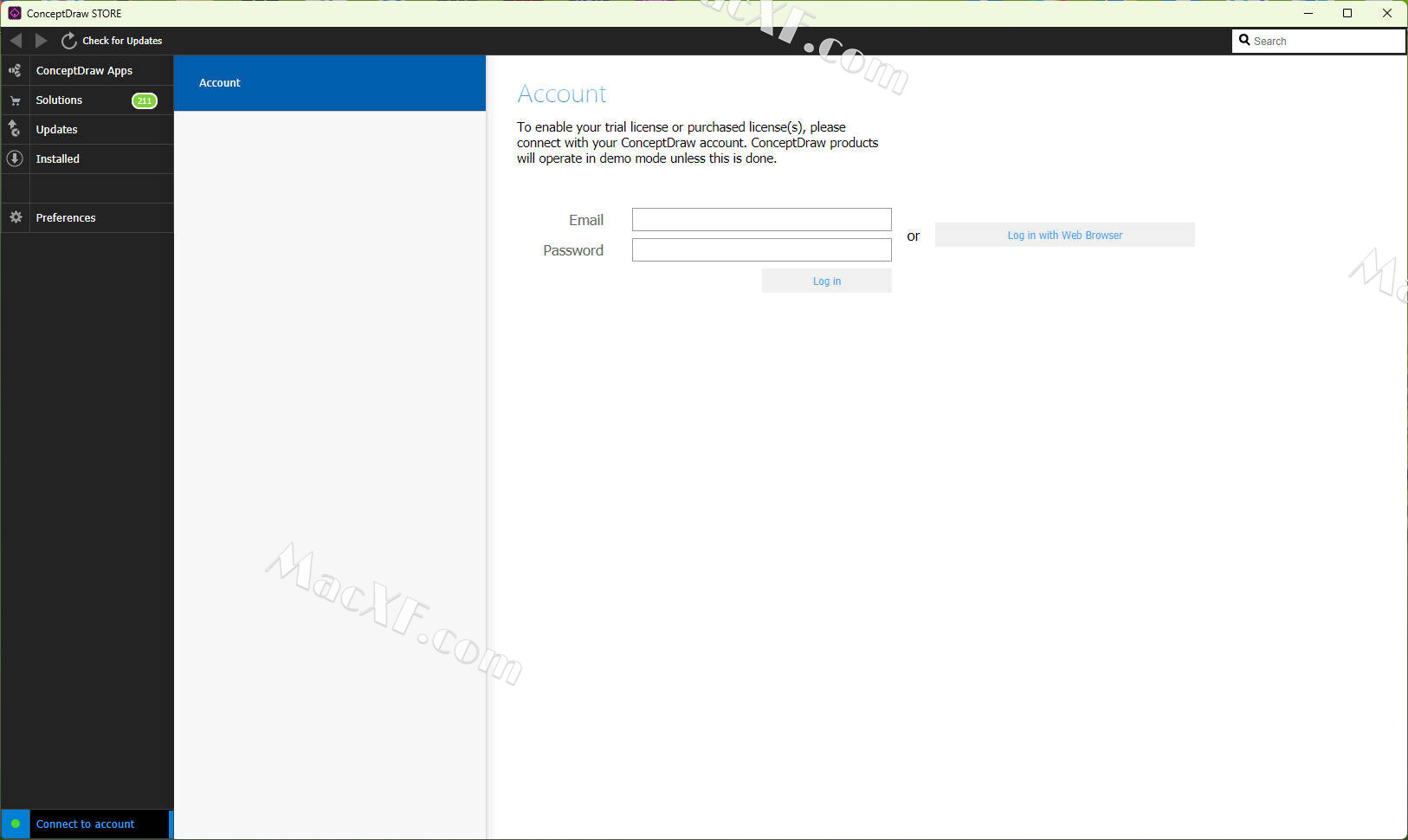Screen dimensions: 1408x840
Task: Click the back navigation arrow
Action: tap(16, 41)
